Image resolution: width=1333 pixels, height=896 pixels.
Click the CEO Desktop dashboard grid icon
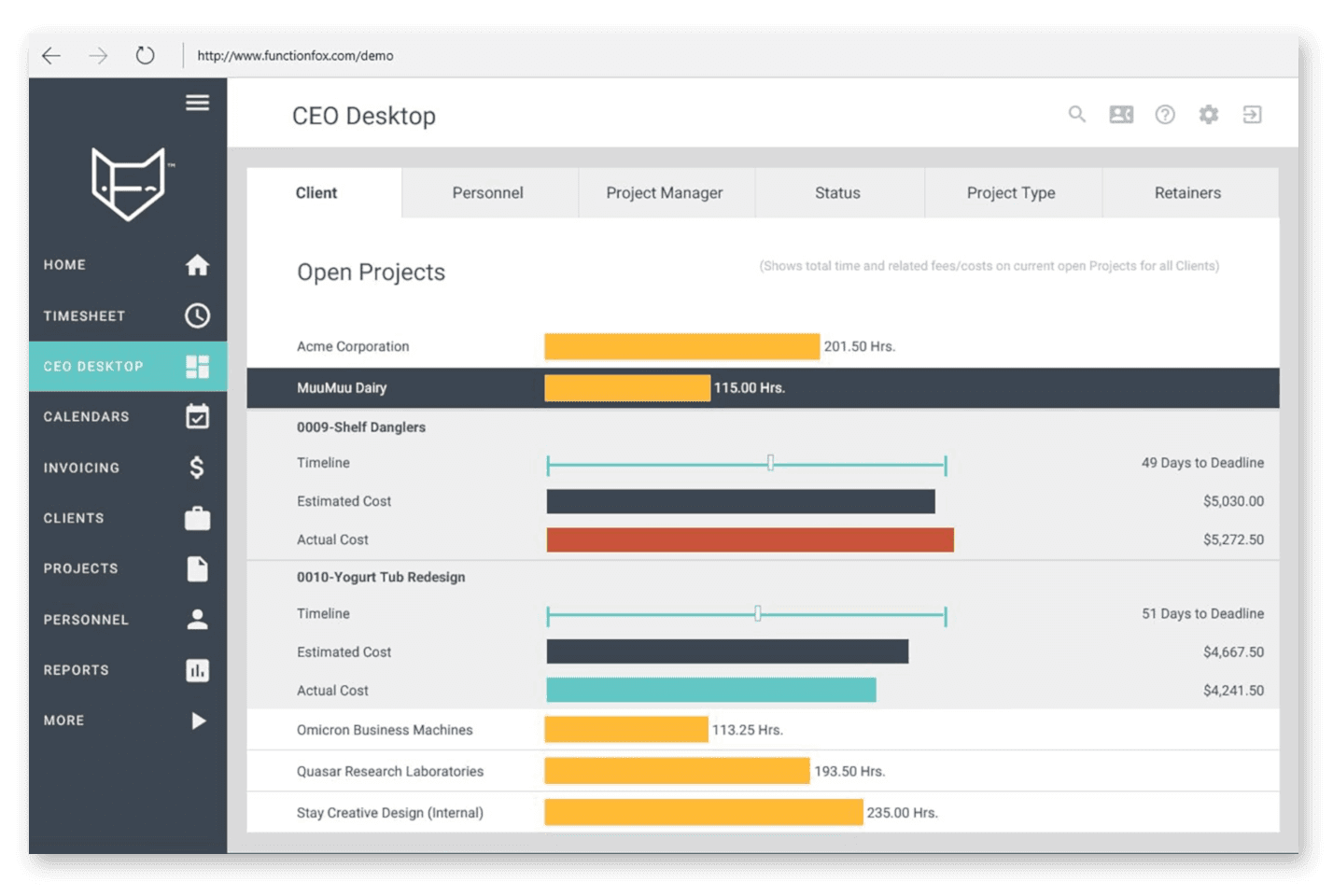[x=197, y=366]
